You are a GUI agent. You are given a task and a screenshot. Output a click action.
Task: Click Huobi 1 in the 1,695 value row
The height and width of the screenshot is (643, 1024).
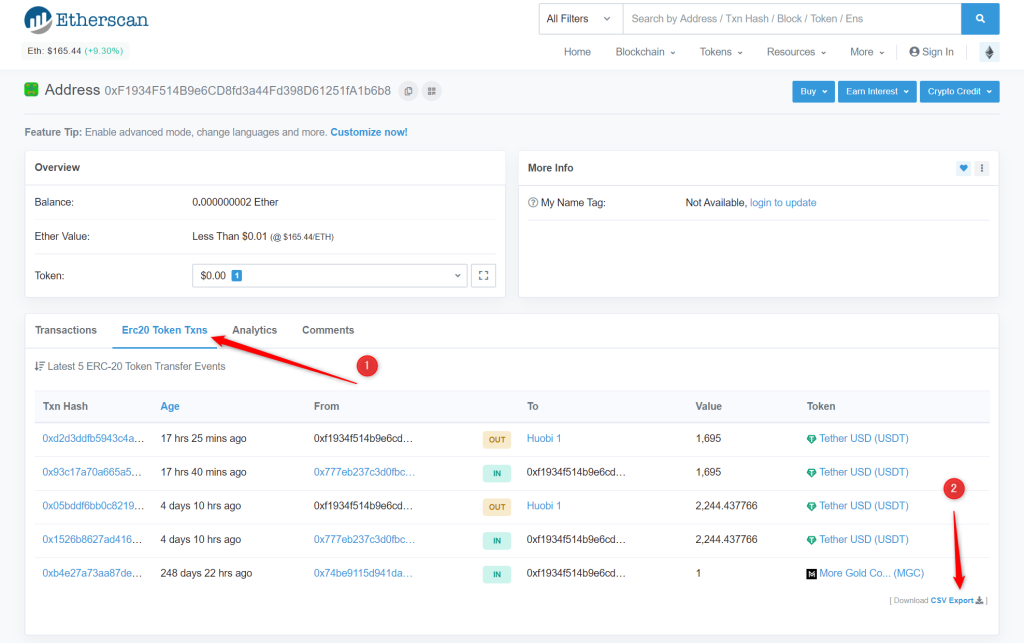(x=544, y=439)
